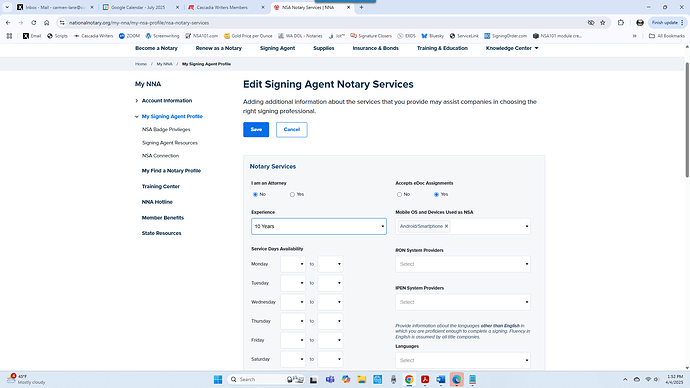Switch to the Cascadia Writers Members tab
690x388 pixels.
(x=227, y=7)
